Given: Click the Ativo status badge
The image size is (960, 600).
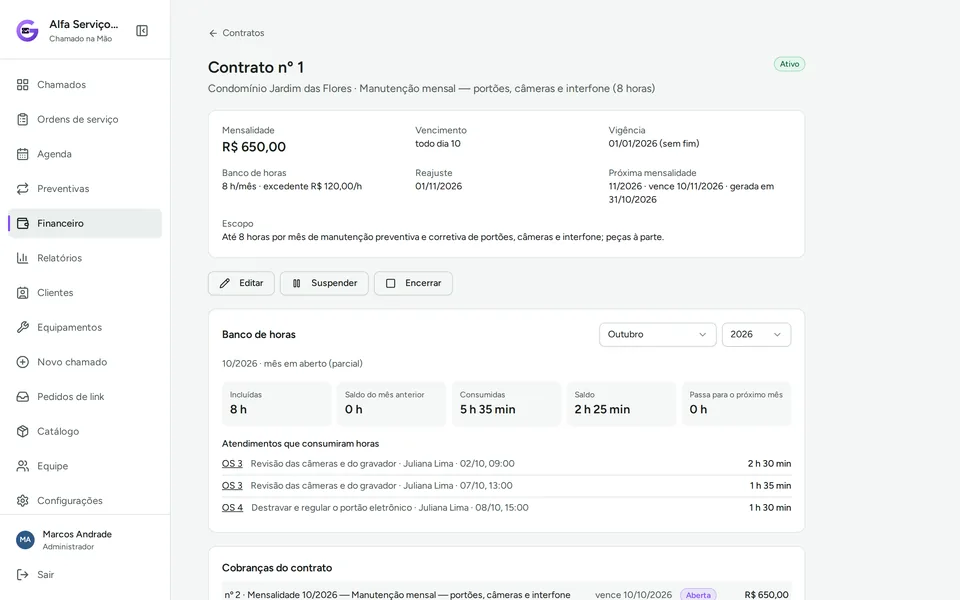Looking at the screenshot, I should click(789, 64).
